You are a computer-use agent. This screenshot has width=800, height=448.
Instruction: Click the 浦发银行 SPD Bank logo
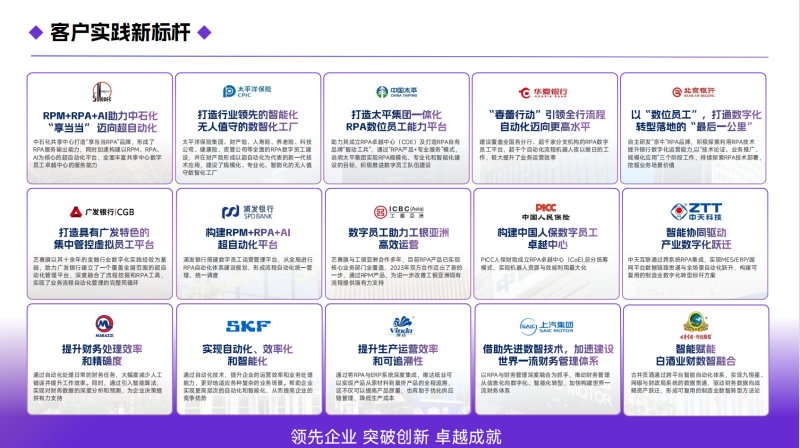click(247, 212)
